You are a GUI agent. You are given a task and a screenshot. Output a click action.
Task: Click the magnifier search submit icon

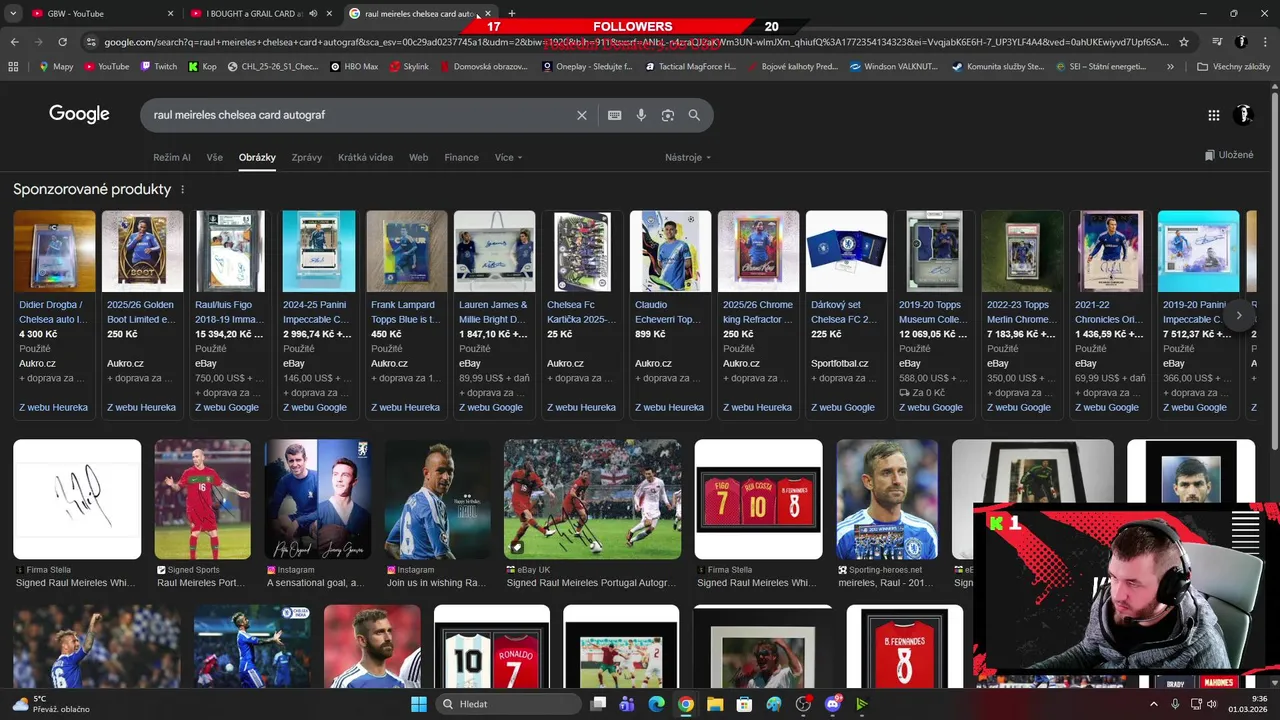pos(694,115)
